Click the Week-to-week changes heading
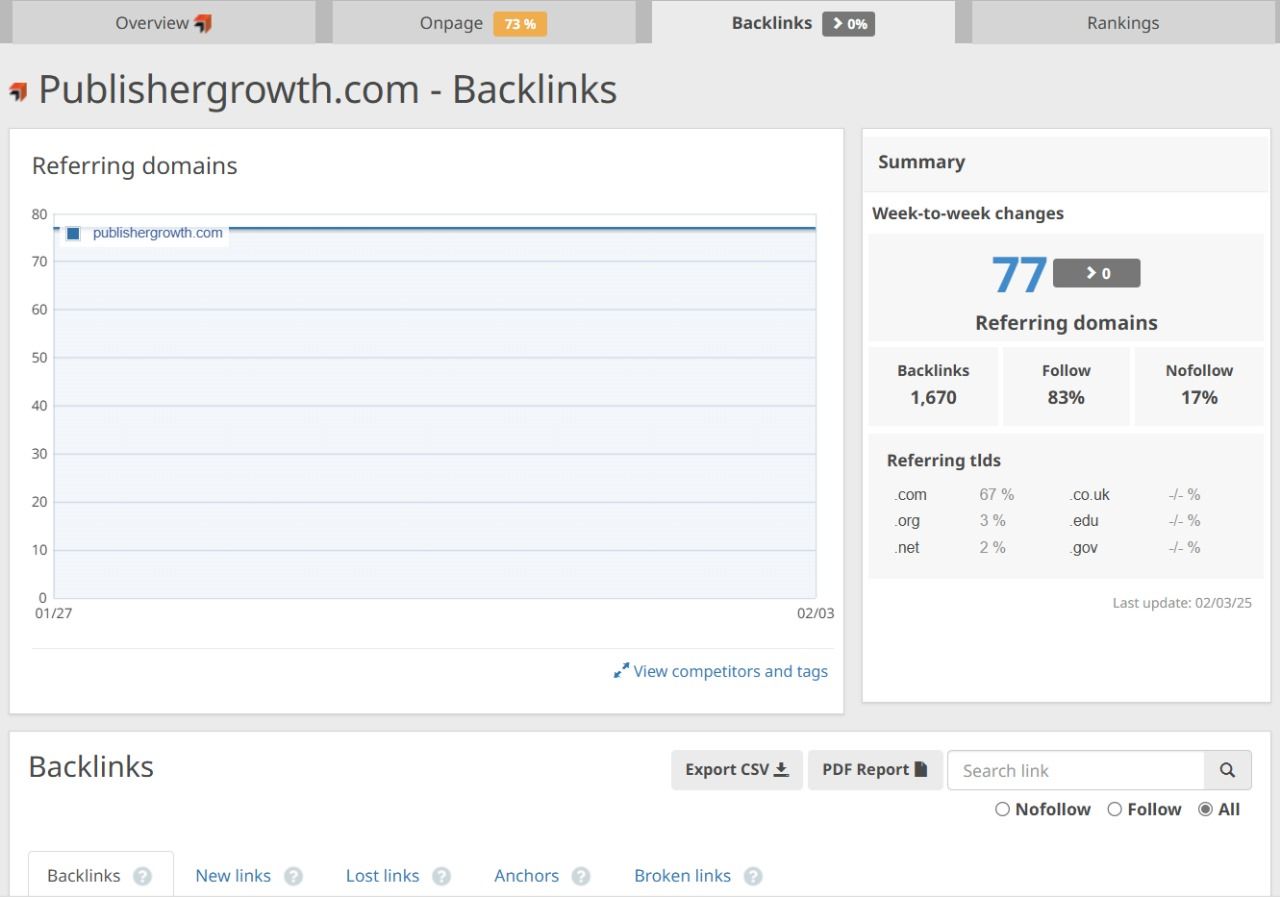Screen dimensions: 1280x897 pos(968,213)
